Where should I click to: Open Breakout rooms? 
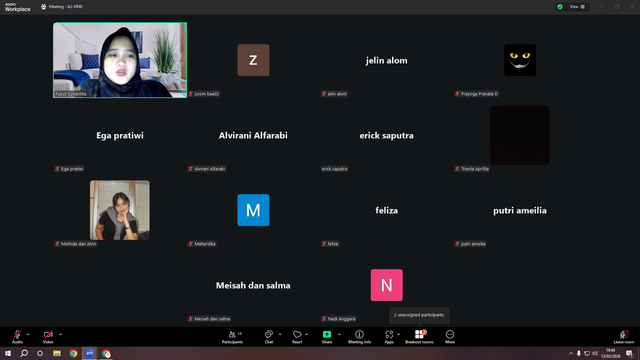click(419, 337)
